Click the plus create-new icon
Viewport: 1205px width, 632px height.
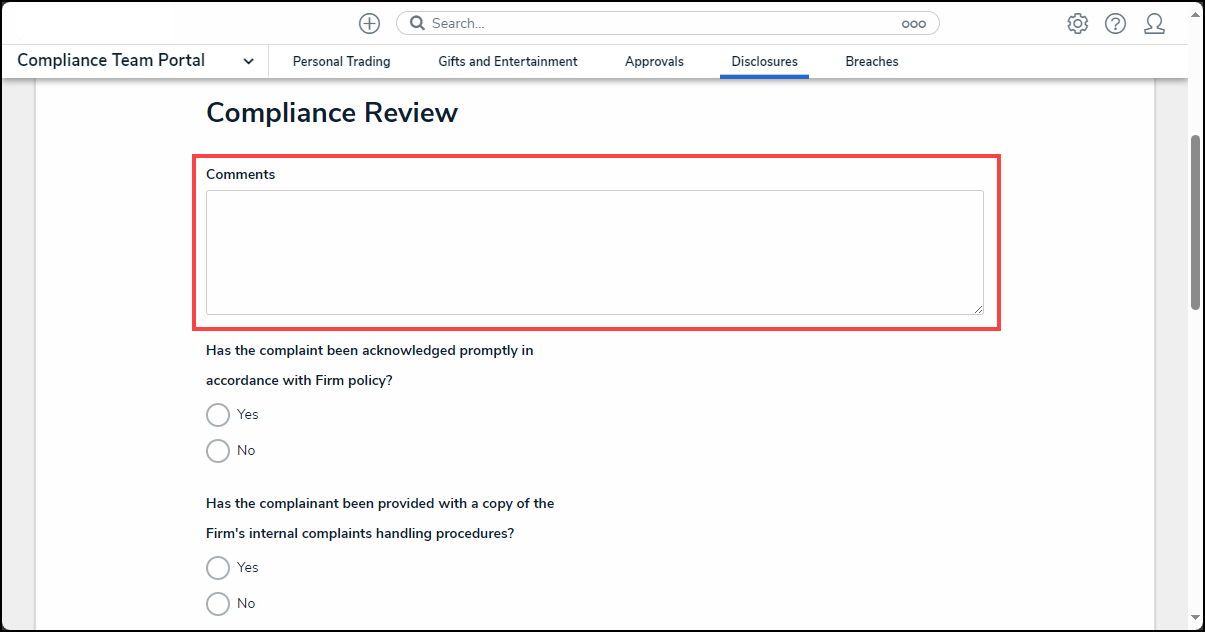pos(369,23)
